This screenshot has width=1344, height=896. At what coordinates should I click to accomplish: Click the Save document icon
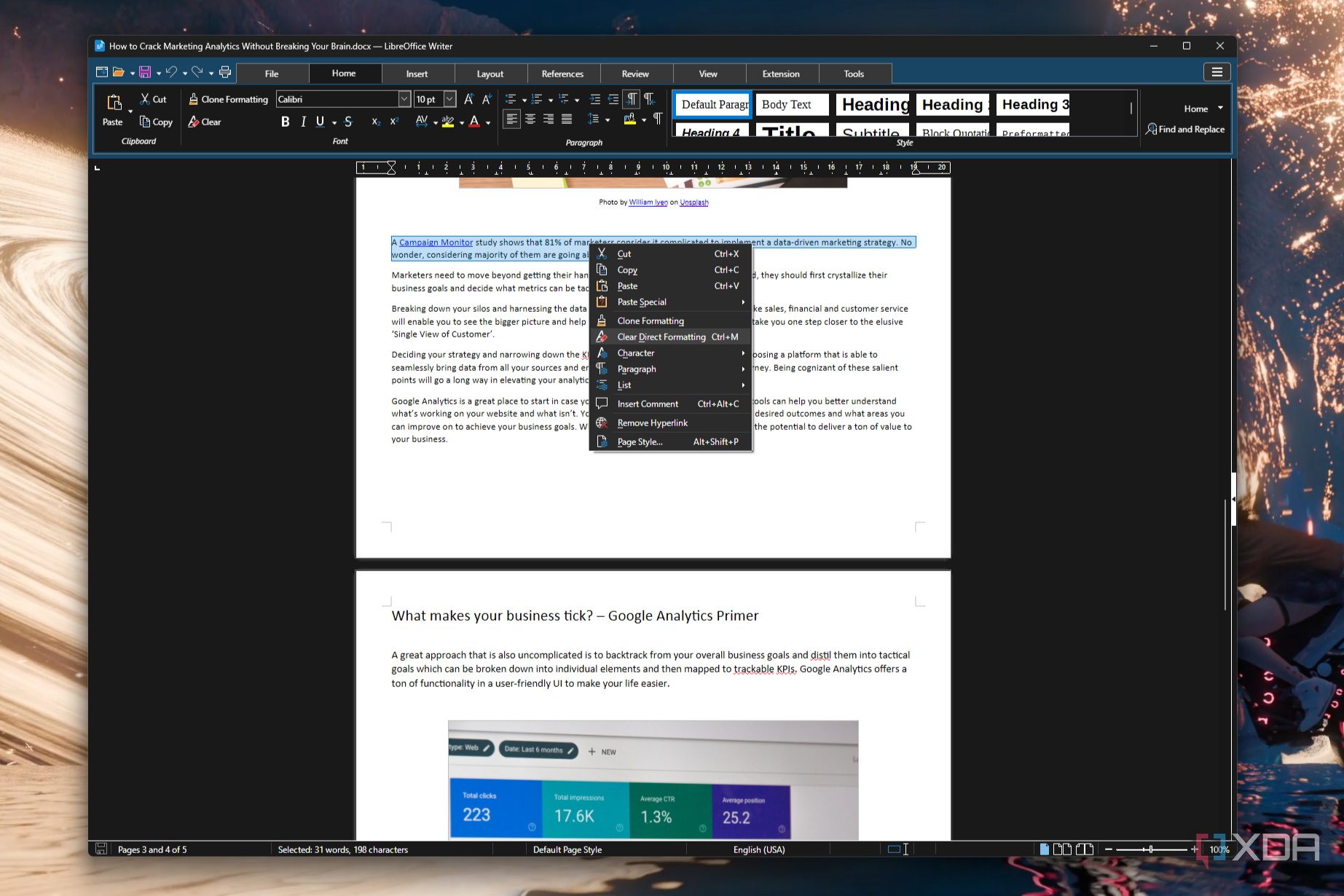[x=145, y=72]
